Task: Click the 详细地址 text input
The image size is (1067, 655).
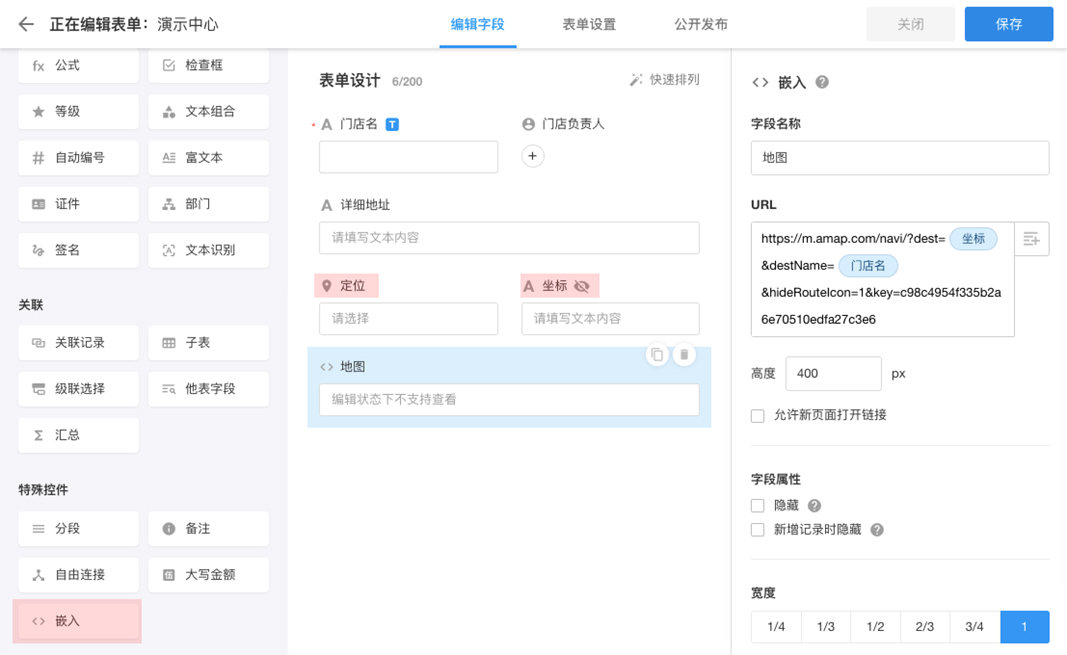Action: (509, 237)
